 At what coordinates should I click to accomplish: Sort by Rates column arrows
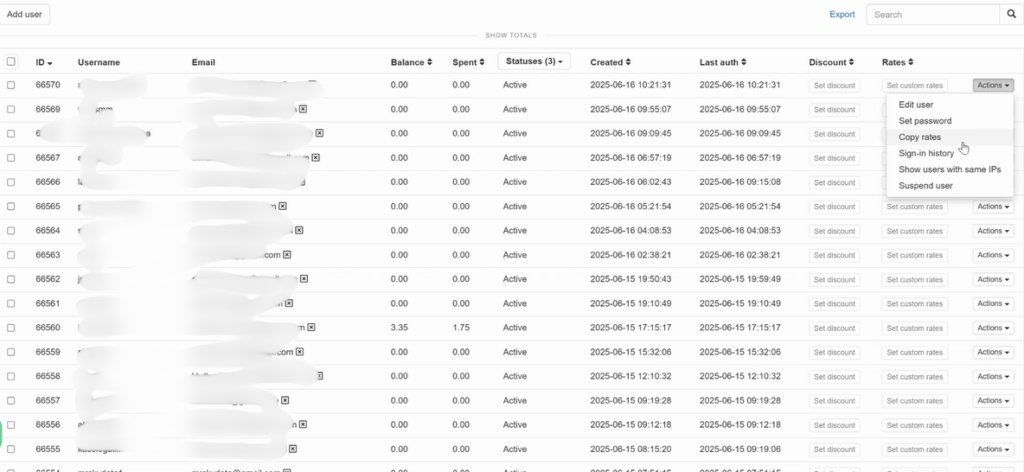point(910,62)
